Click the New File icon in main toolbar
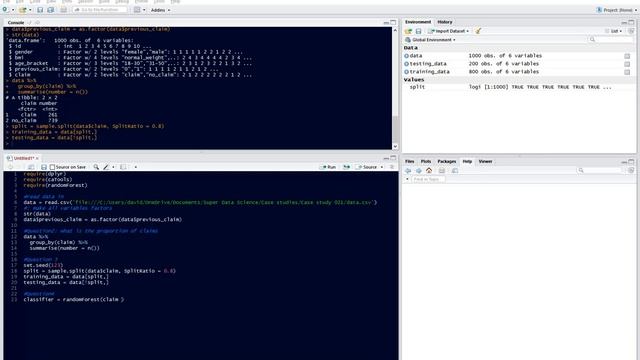This screenshot has height=360, width=640. [x=5, y=9]
